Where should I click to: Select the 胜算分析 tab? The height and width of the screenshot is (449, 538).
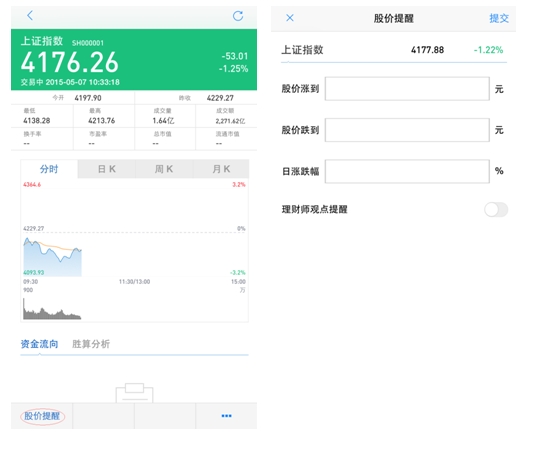(91, 344)
